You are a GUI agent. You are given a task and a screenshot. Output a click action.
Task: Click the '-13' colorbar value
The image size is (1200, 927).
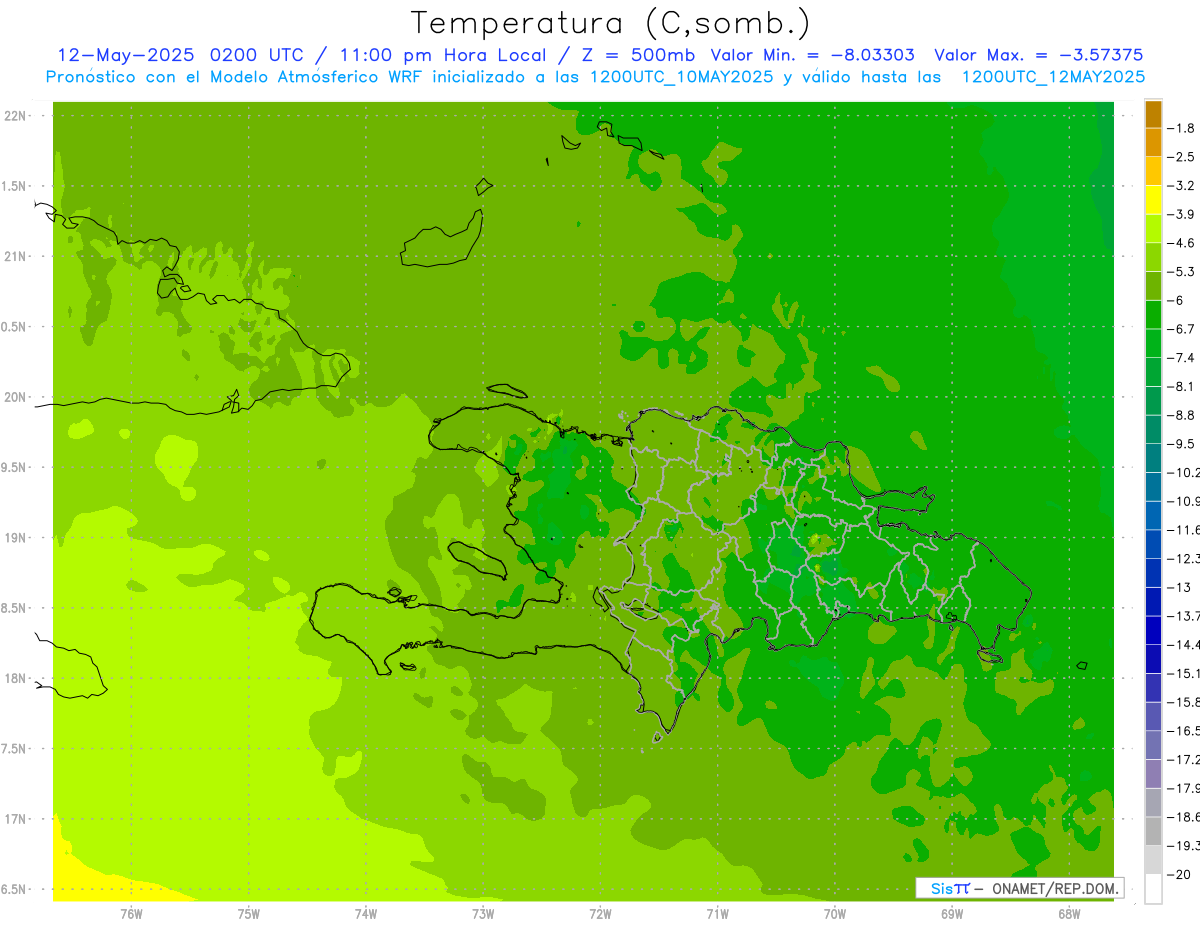tap(1180, 587)
